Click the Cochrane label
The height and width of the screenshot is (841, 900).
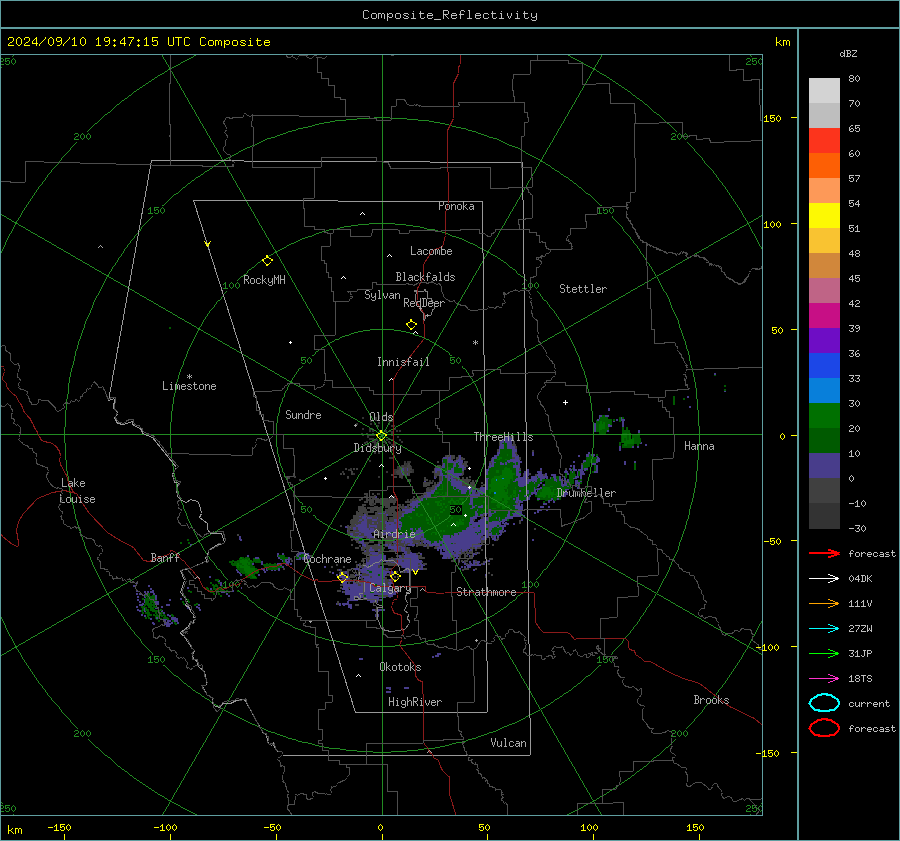click(327, 559)
